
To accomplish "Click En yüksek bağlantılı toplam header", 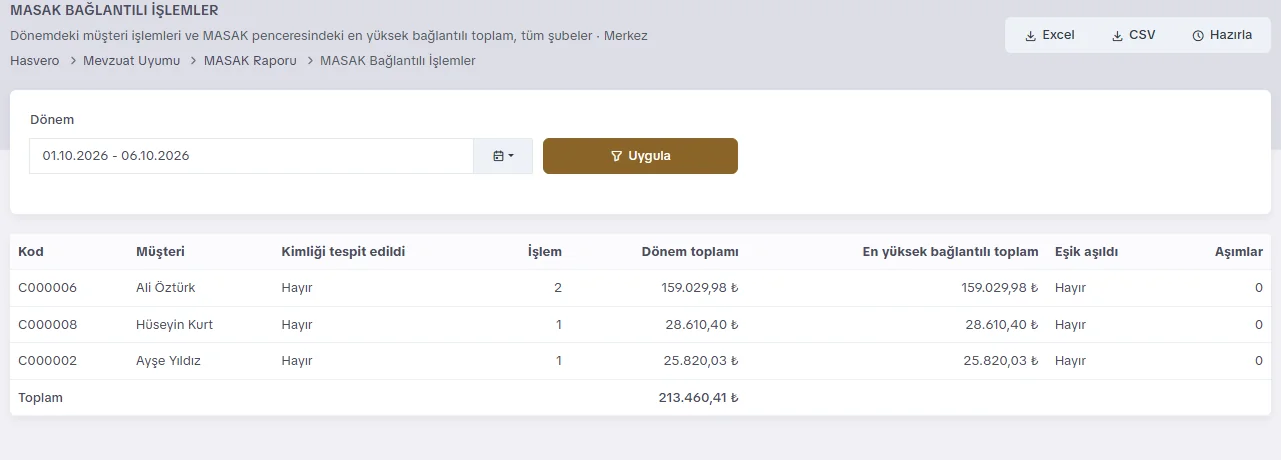I will coord(950,252).
